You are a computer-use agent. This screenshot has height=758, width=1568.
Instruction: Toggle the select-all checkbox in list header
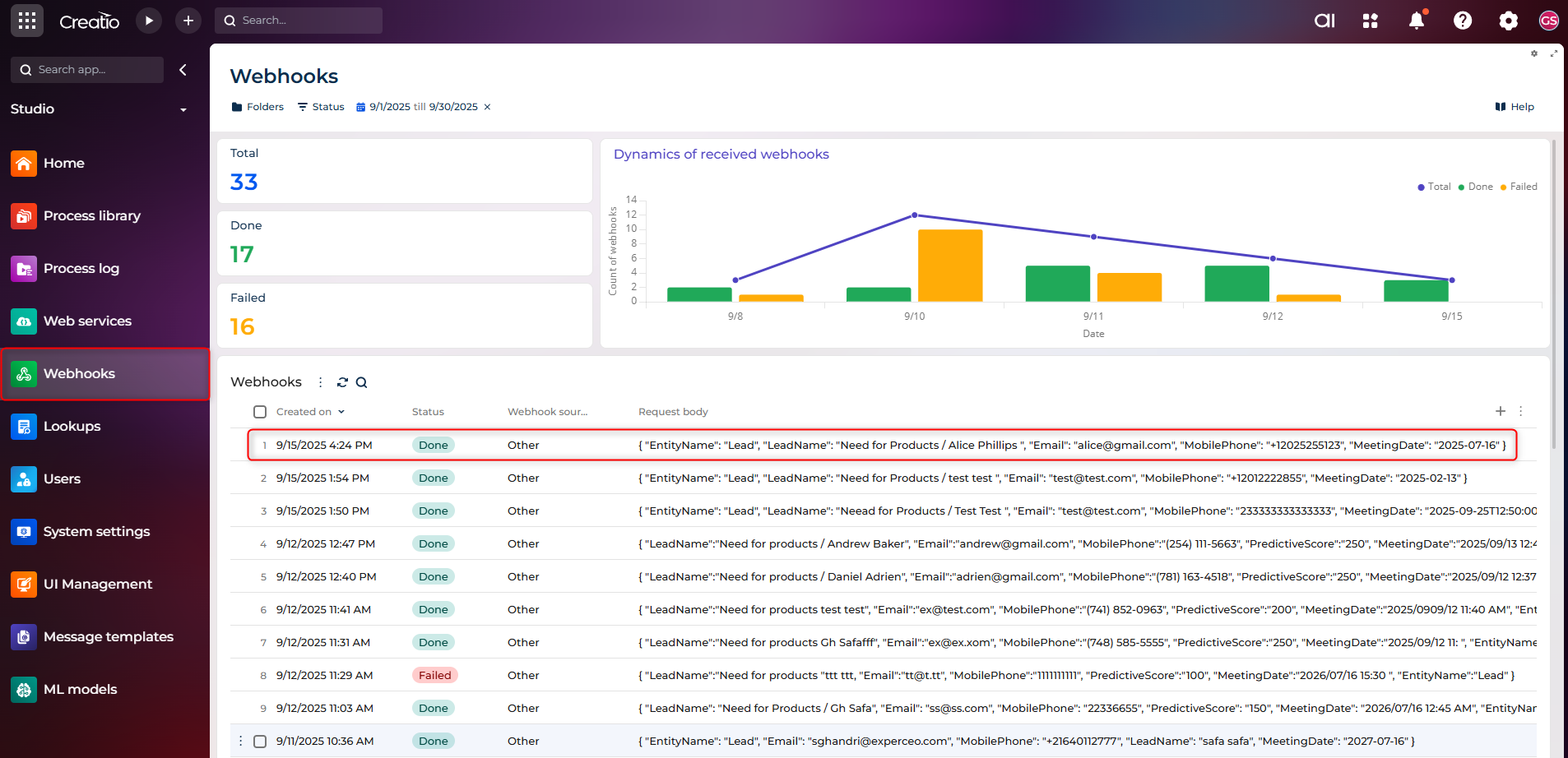260,412
